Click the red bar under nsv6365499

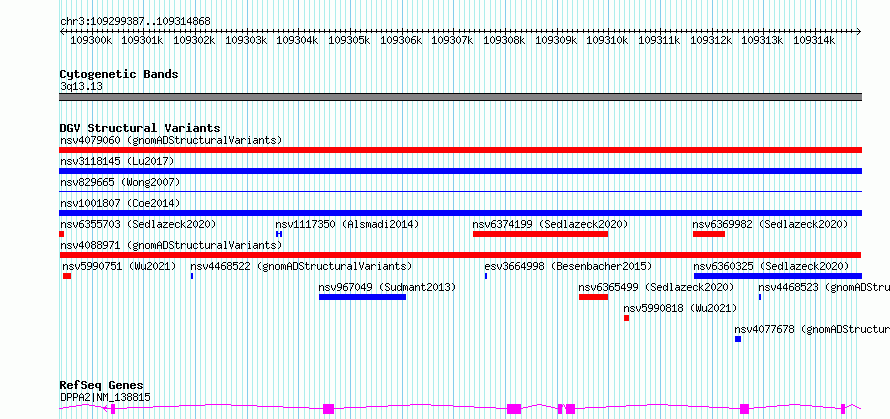click(593, 297)
